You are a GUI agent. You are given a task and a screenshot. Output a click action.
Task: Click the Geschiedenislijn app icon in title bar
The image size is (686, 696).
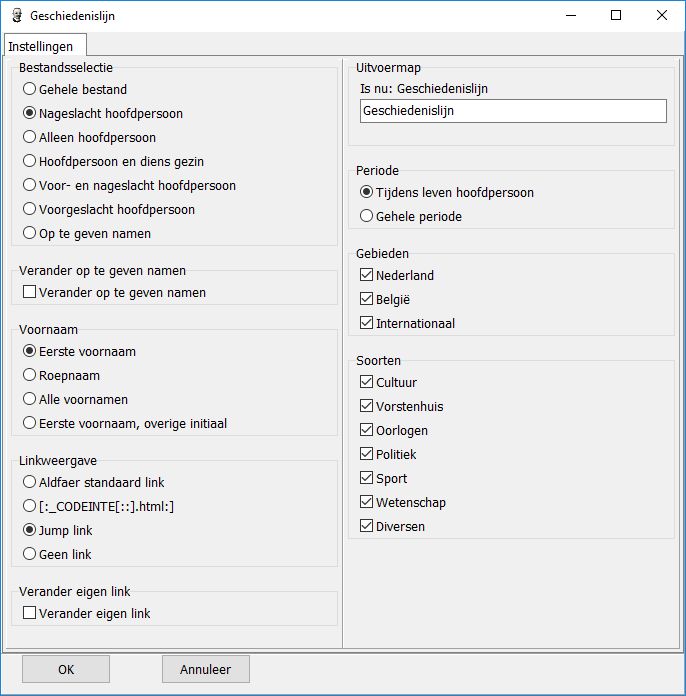point(15,17)
